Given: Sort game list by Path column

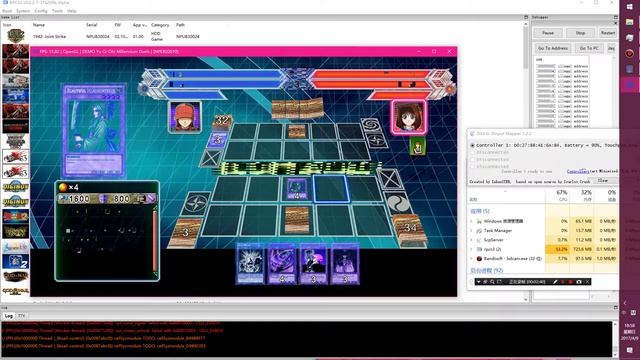Looking at the screenshot, I should click(180, 25).
